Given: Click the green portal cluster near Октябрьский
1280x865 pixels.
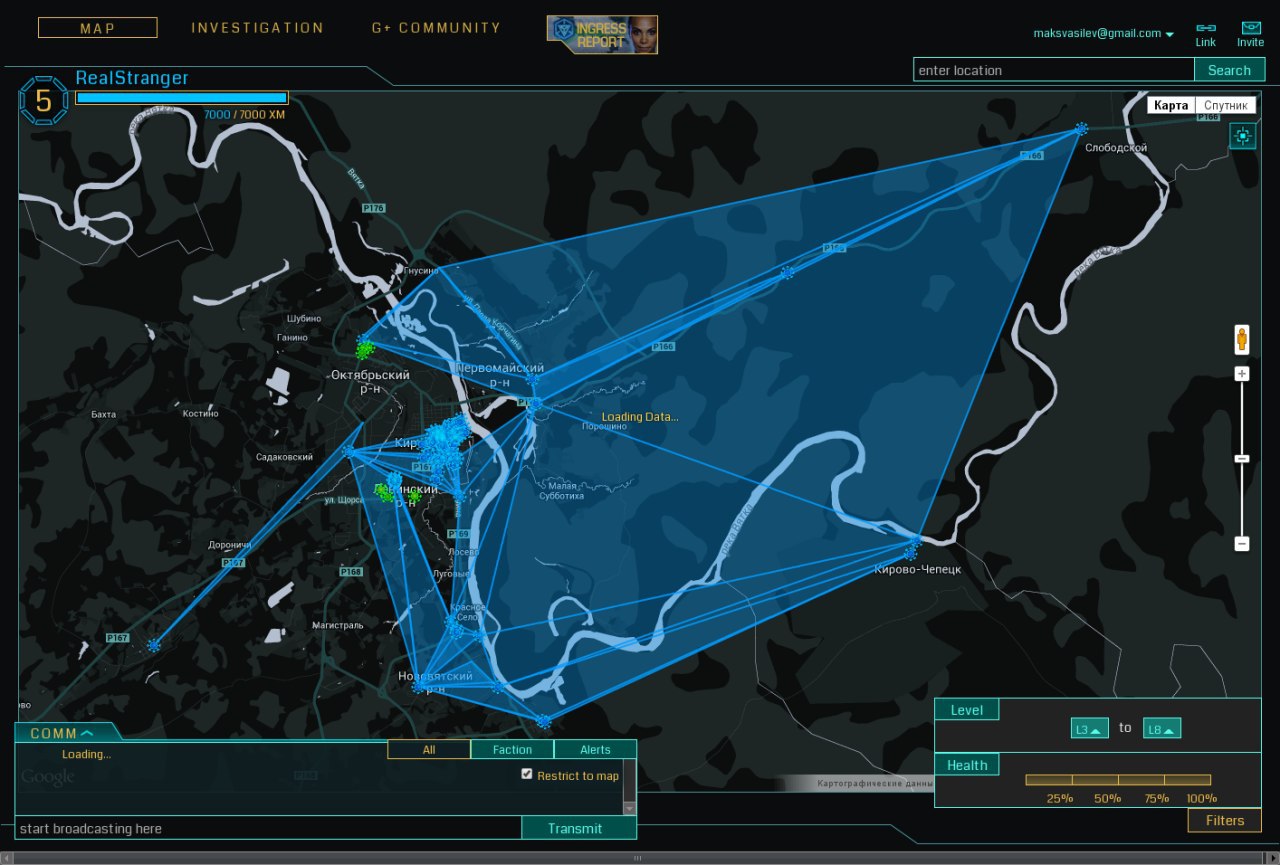Looking at the screenshot, I should 365,349.
